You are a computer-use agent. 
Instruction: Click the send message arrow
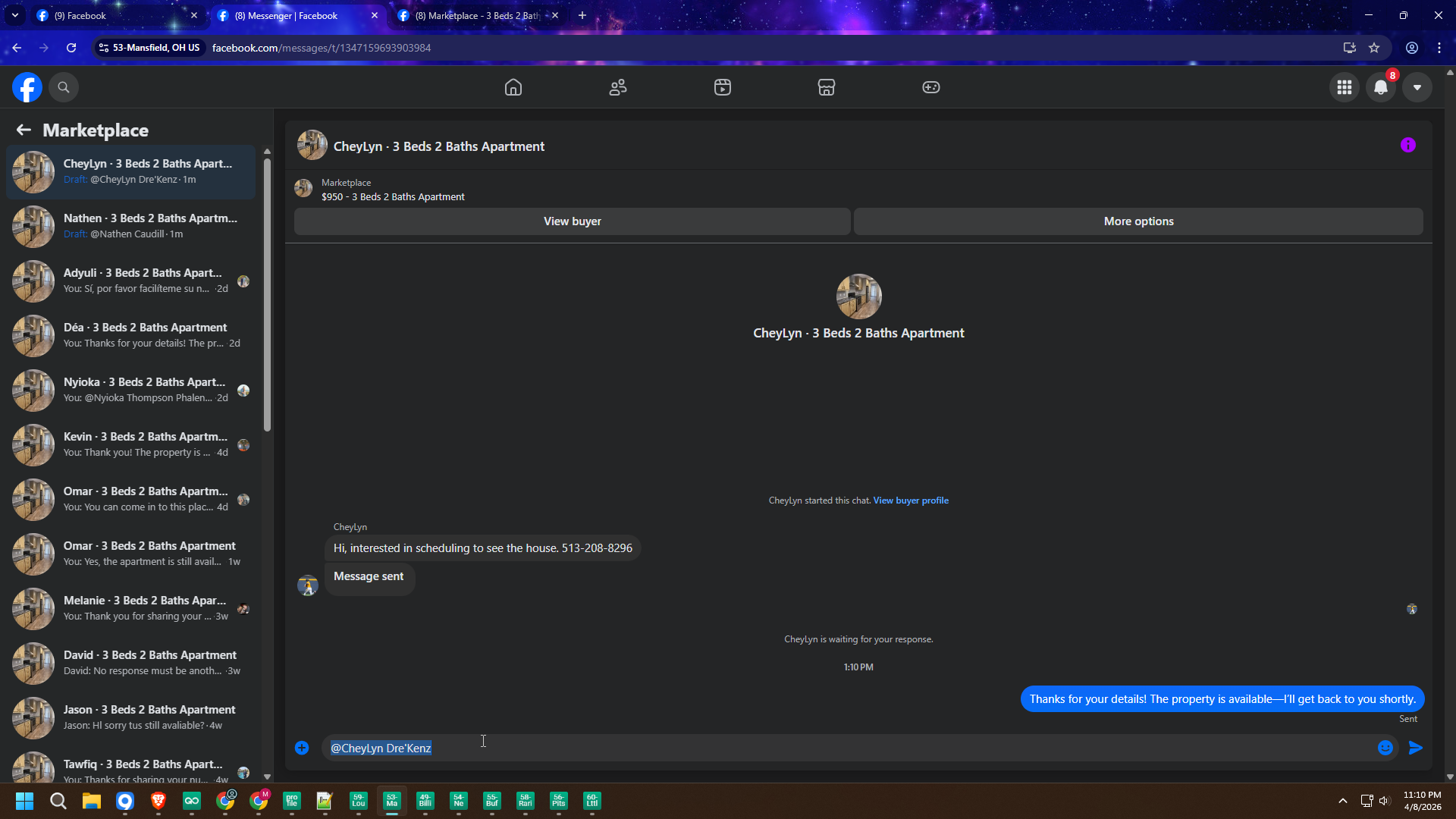(1416, 748)
